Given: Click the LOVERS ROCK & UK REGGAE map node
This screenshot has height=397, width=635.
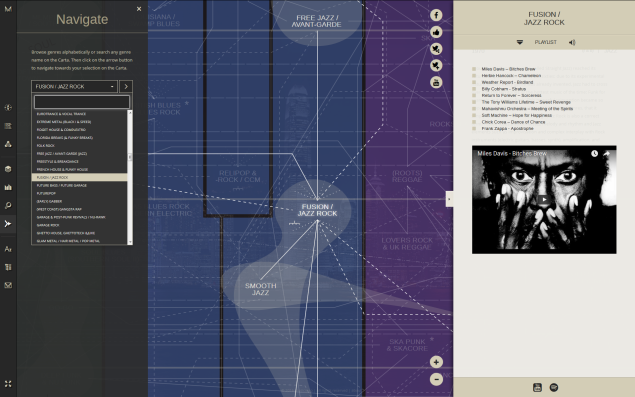Looking at the screenshot, I should pos(407,243).
